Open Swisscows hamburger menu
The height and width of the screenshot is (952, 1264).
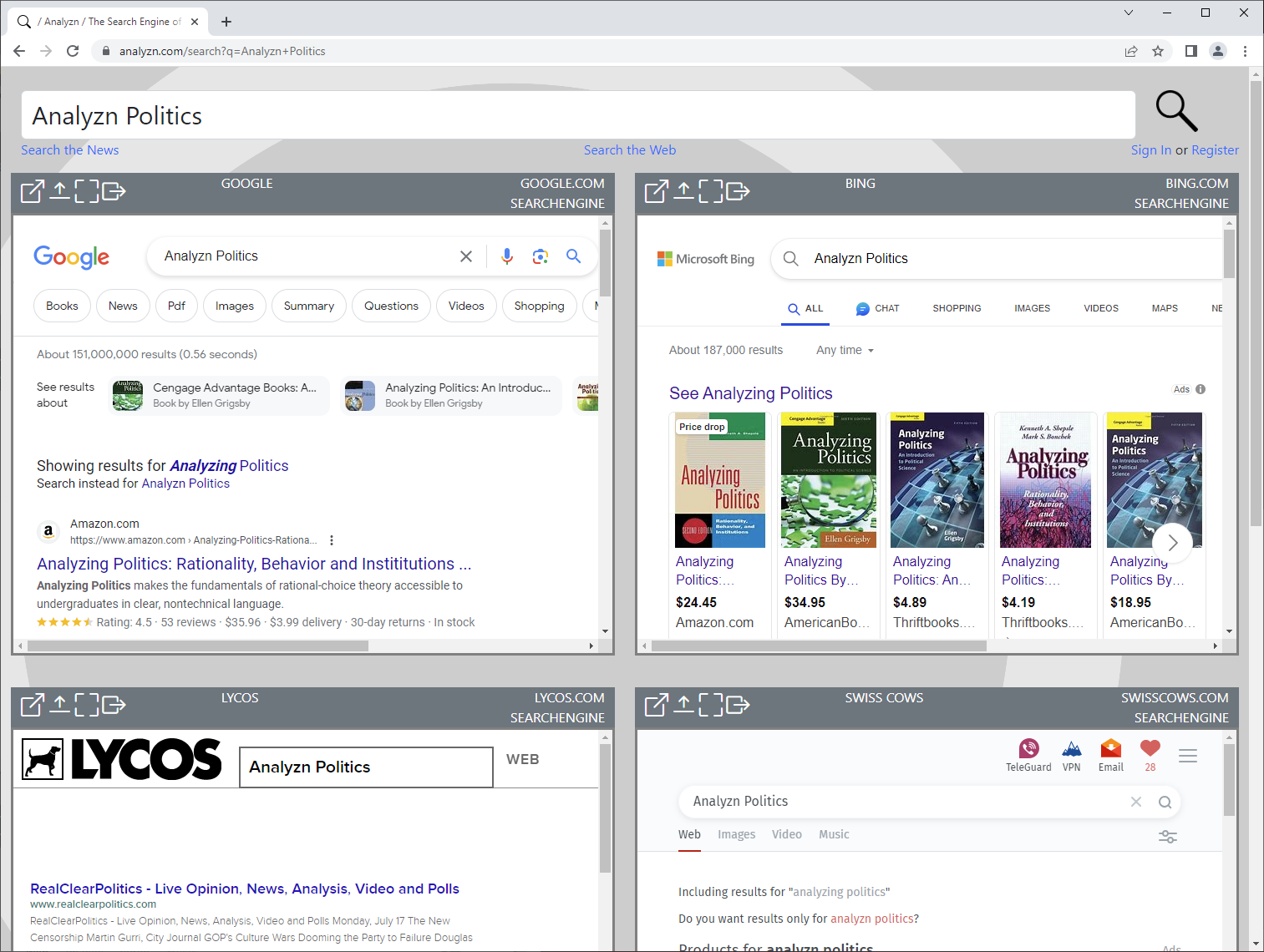coord(1188,756)
